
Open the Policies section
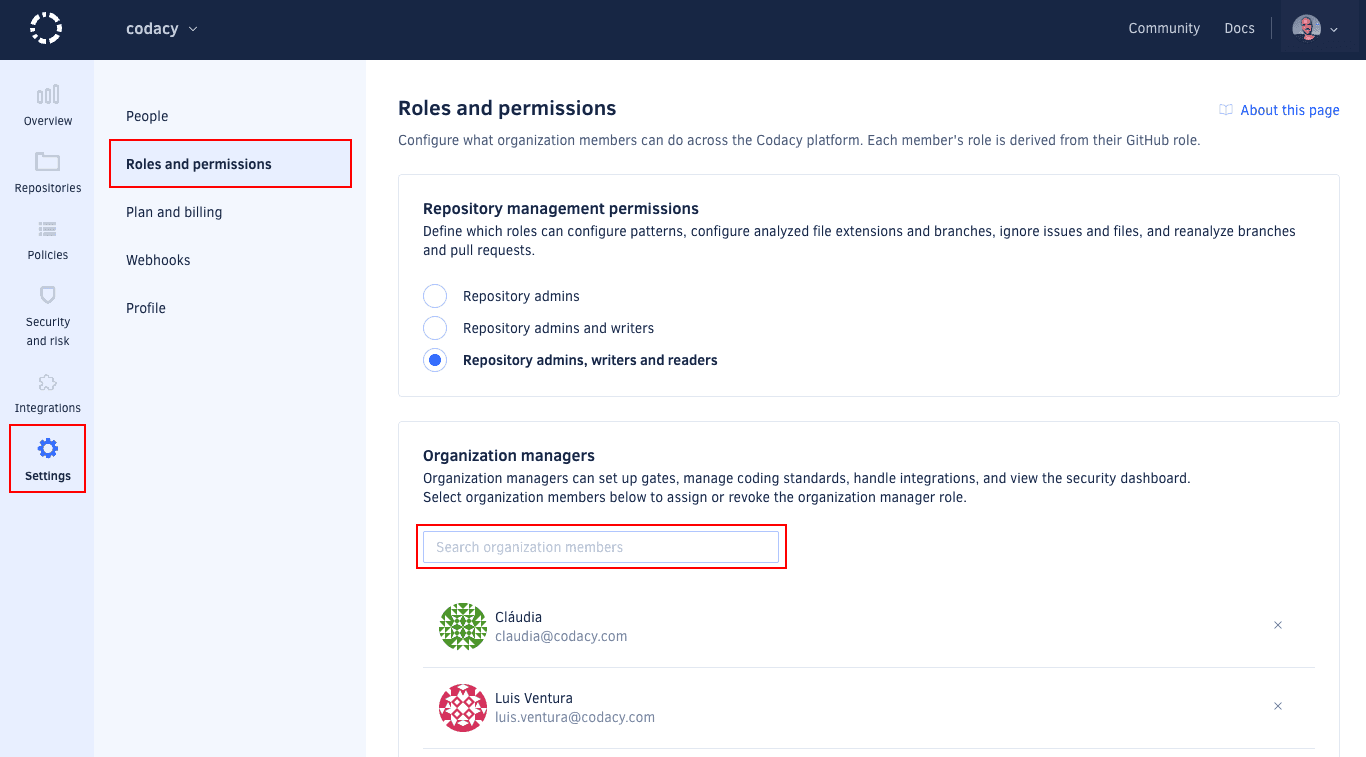(46, 238)
